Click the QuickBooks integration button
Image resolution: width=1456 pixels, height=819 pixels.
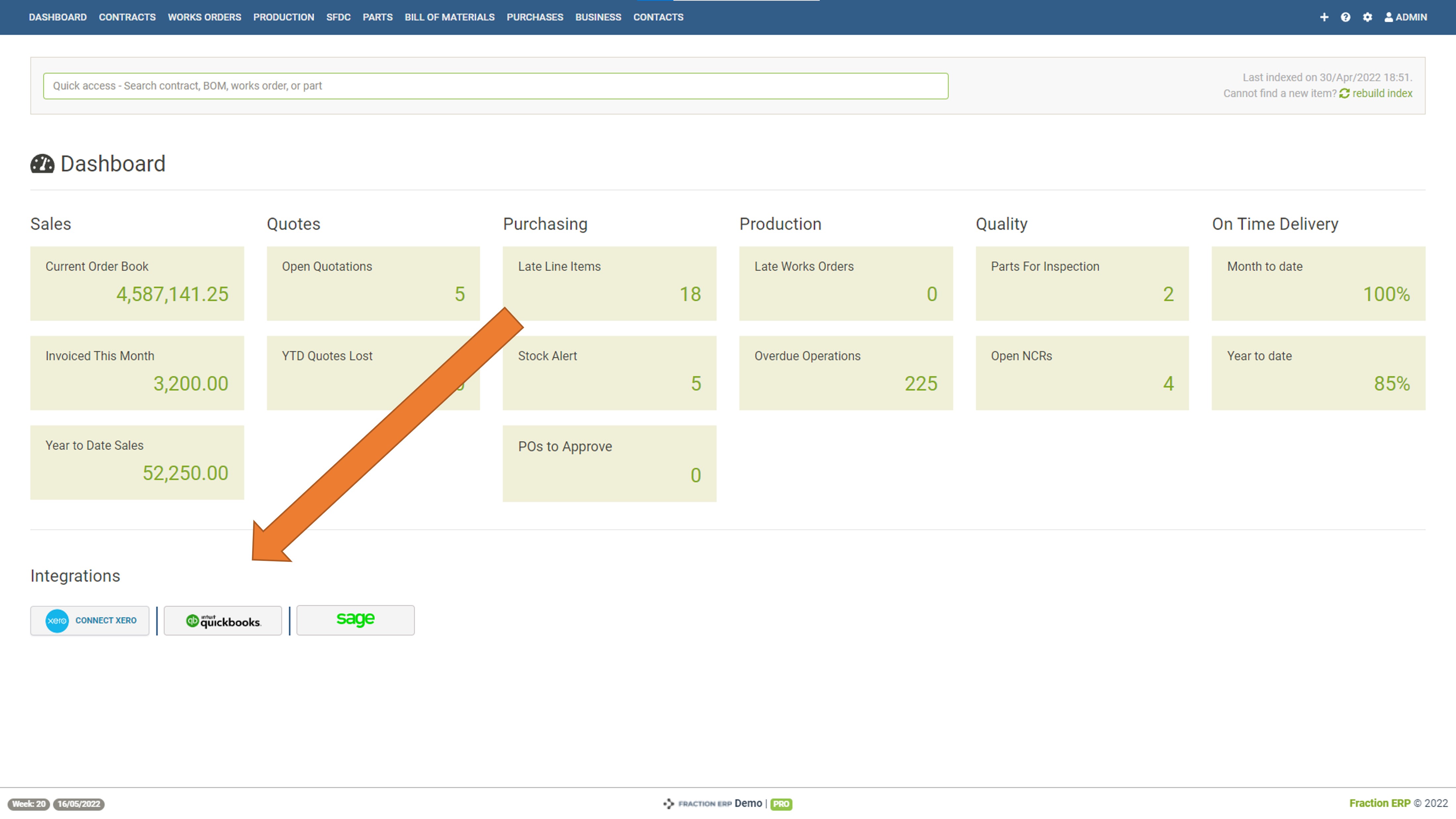click(223, 620)
